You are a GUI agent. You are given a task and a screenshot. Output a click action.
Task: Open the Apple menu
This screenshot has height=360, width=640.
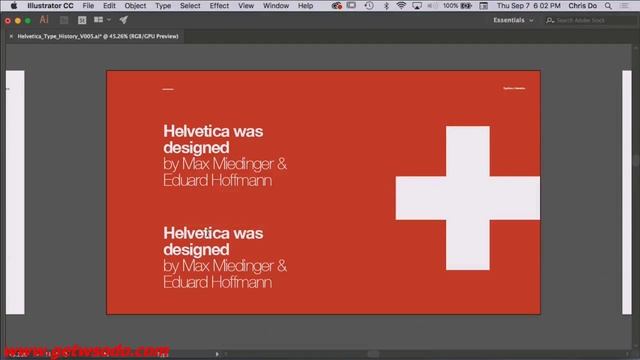[x=13, y=6]
